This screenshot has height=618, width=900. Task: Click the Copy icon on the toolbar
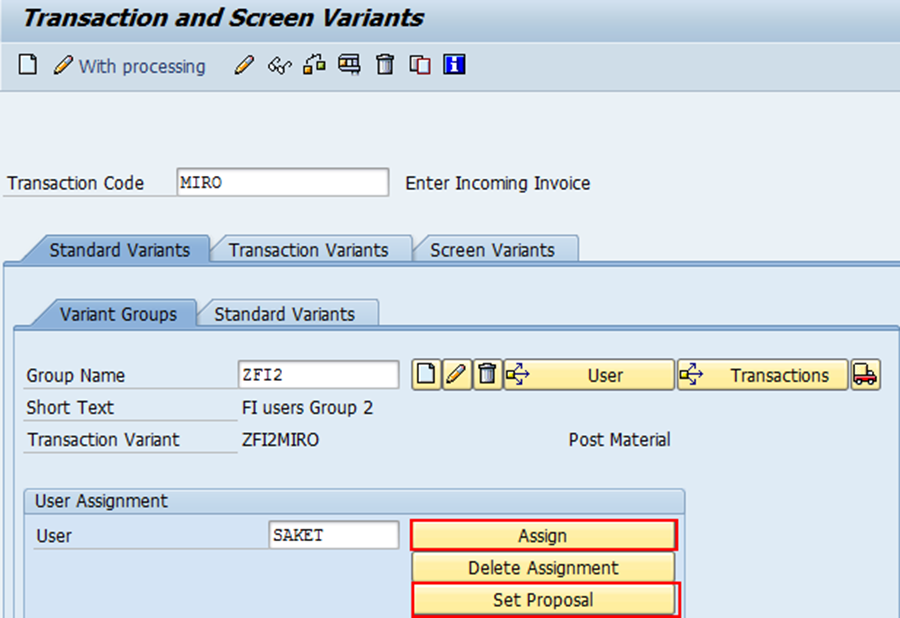click(420, 65)
